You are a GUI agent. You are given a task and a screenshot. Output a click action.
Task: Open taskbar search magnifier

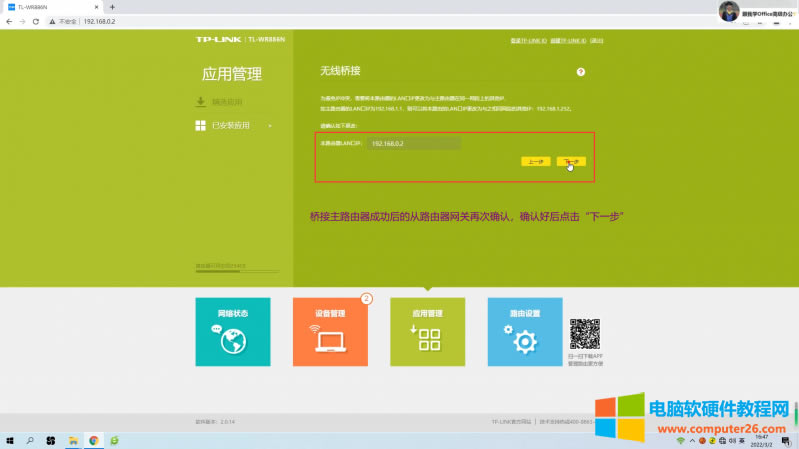click(30, 440)
